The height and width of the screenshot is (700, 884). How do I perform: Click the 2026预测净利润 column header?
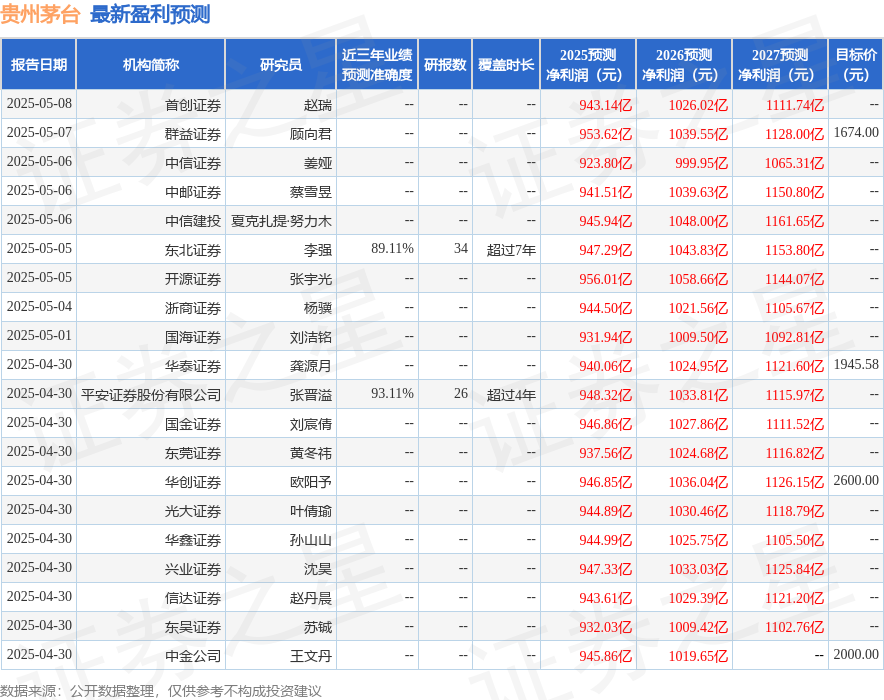[684, 64]
